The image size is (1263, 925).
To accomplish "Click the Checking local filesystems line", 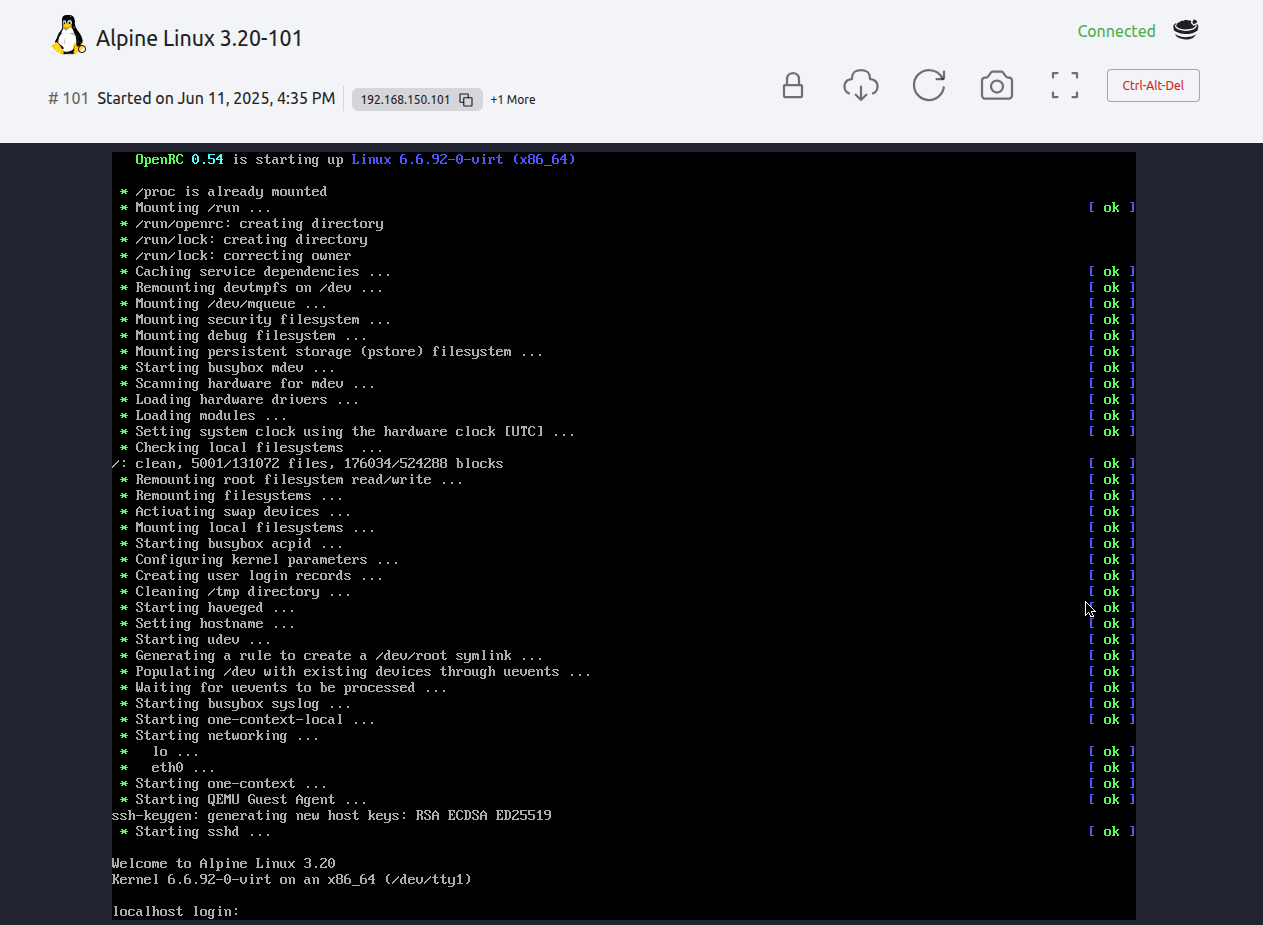I will coord(251,447).
